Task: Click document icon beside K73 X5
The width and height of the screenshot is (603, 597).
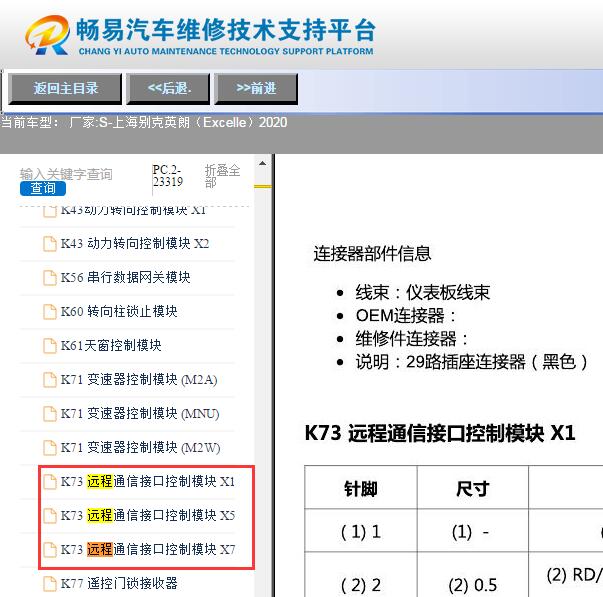Action: pyautogui.click(x=50, y=516)
